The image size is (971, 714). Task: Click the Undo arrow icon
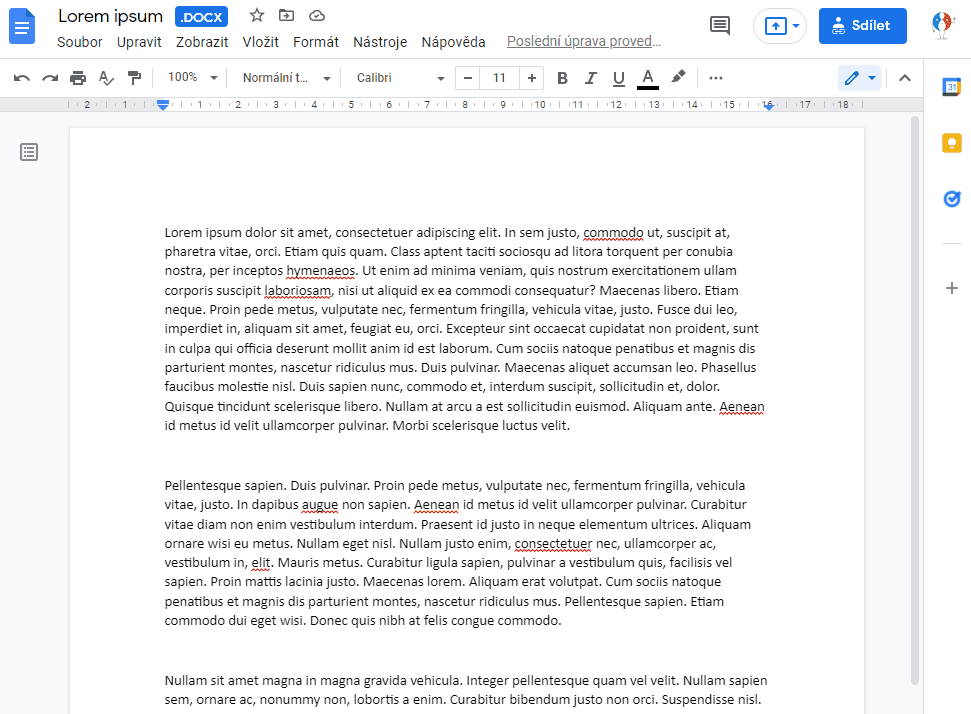coord(22,78)
